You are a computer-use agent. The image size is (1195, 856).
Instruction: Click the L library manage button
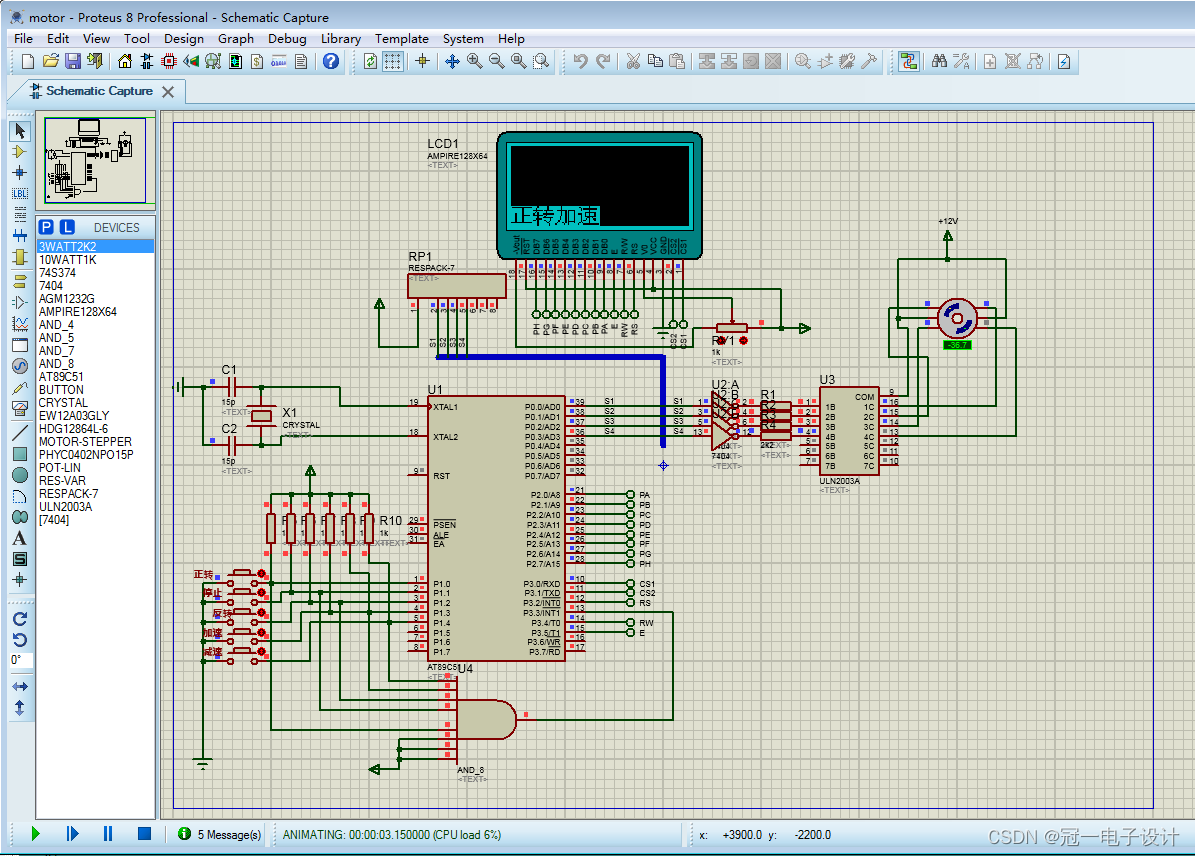coord(67,227)
